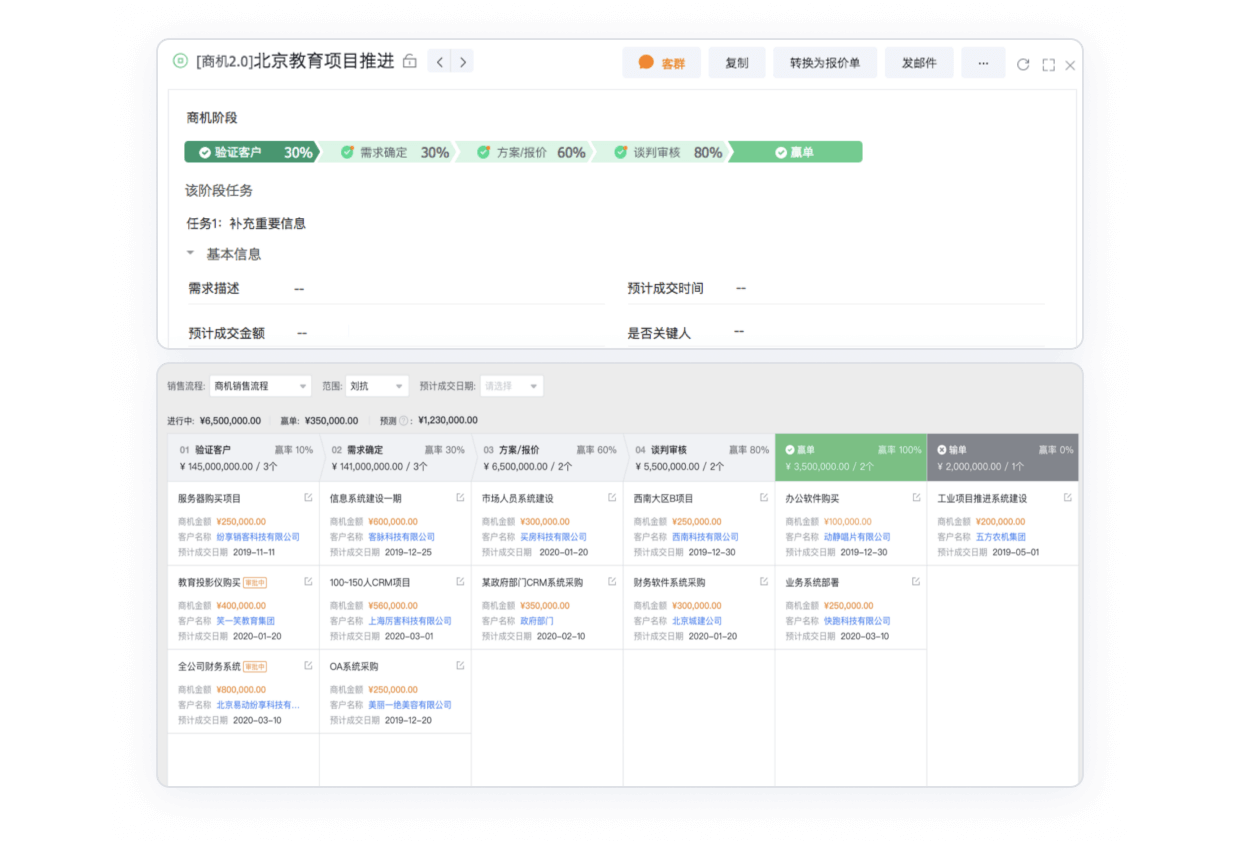
Task: Open customer link 客脉科技有限公司
Action: coord(402,537)
